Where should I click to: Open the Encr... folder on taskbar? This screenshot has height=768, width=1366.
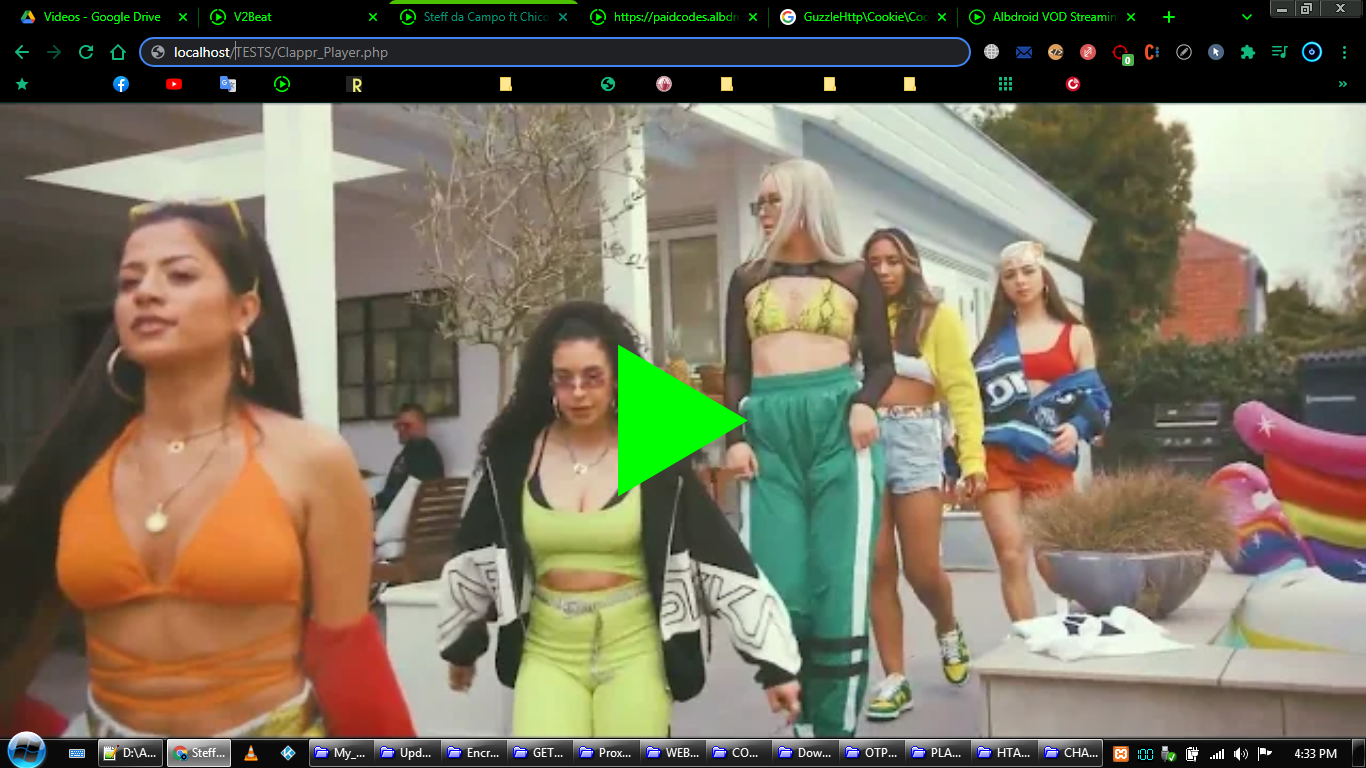click(x=473, y=753)
